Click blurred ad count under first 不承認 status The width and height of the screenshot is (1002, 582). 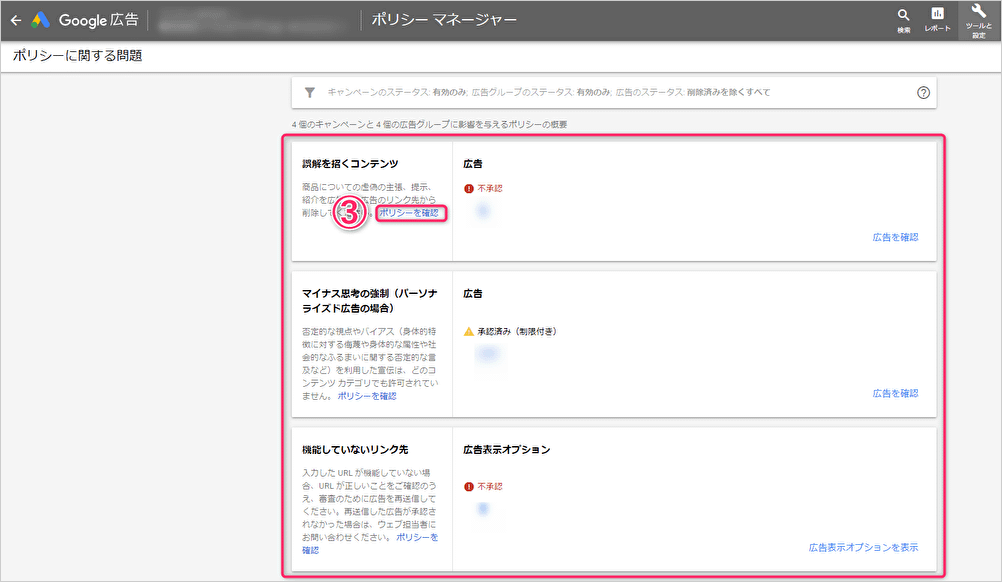click(x=484, y=210)
